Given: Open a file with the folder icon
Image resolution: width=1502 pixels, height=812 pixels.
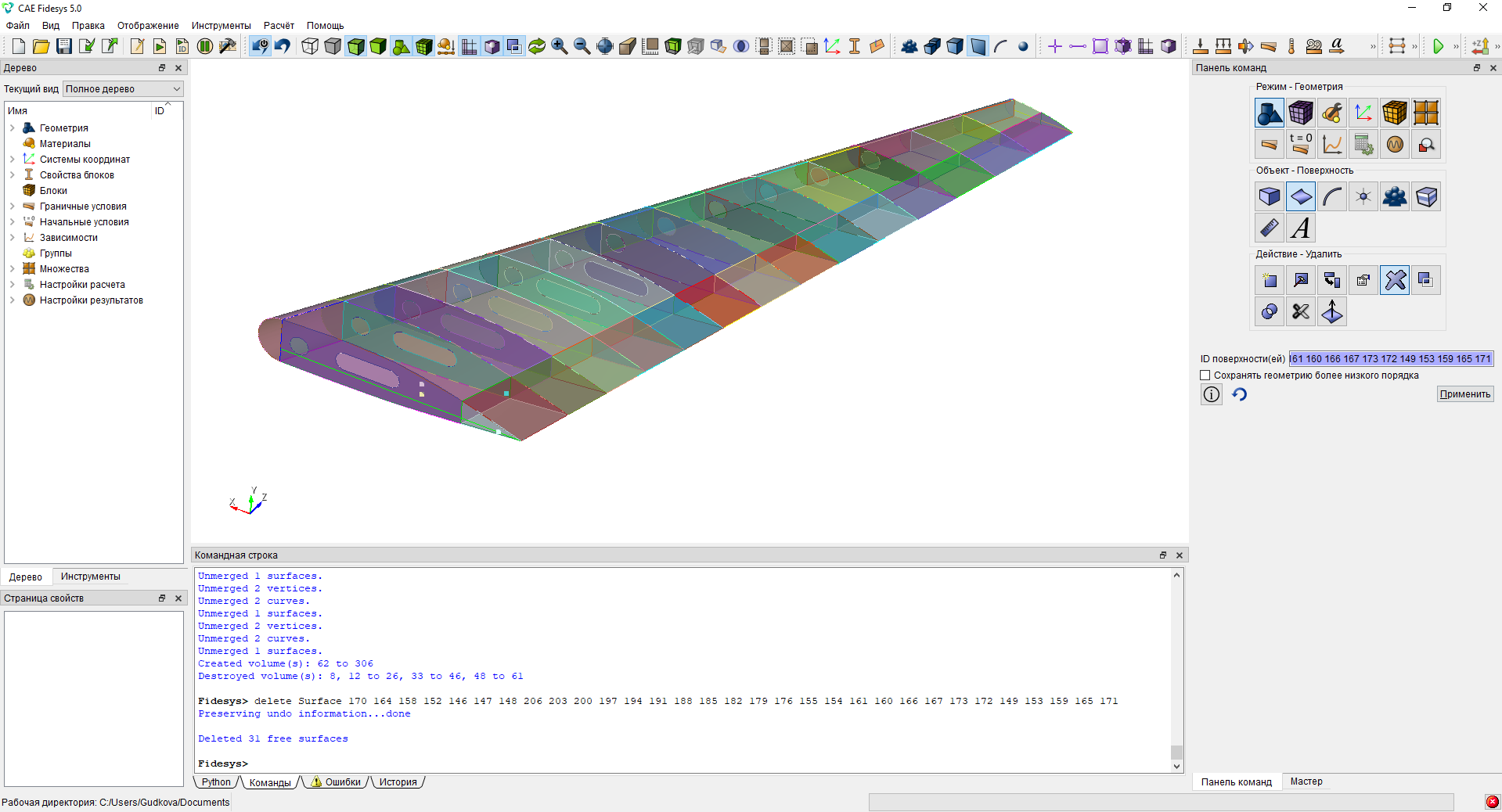Looking at the screenshot, I should [41, 46].
